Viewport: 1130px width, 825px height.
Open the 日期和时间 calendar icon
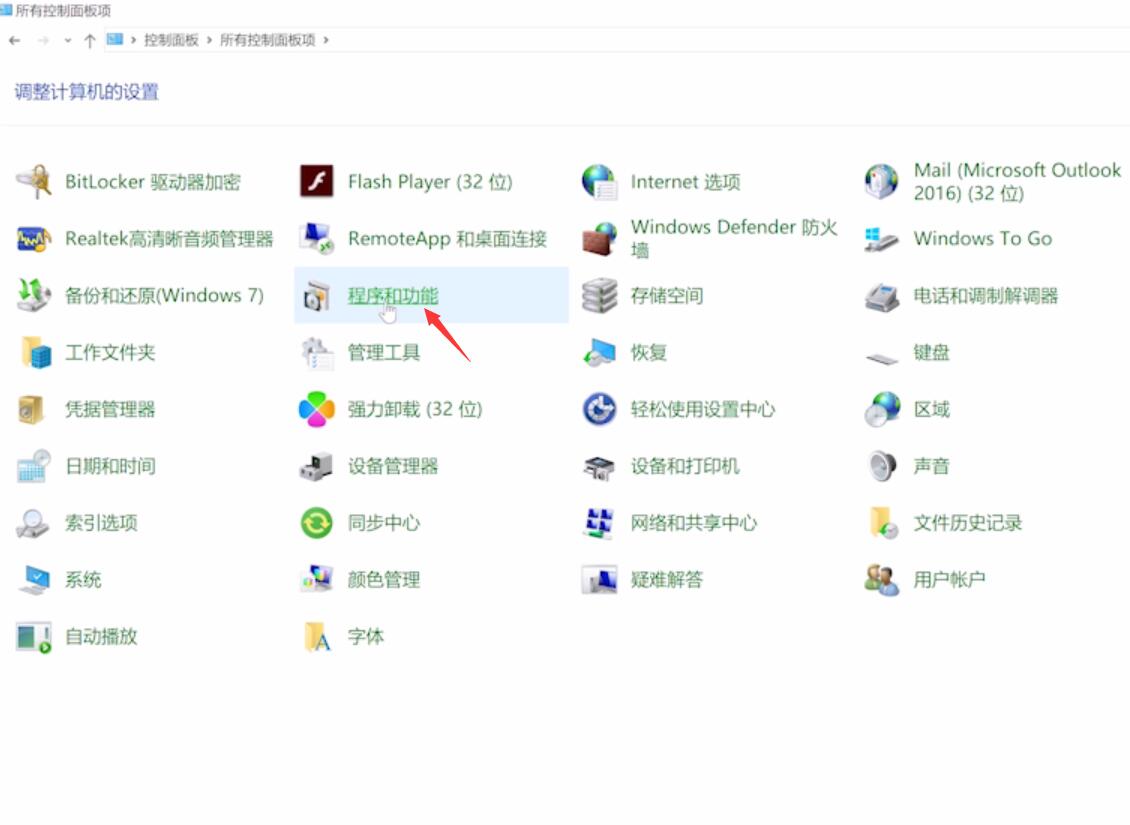[33, 466]
